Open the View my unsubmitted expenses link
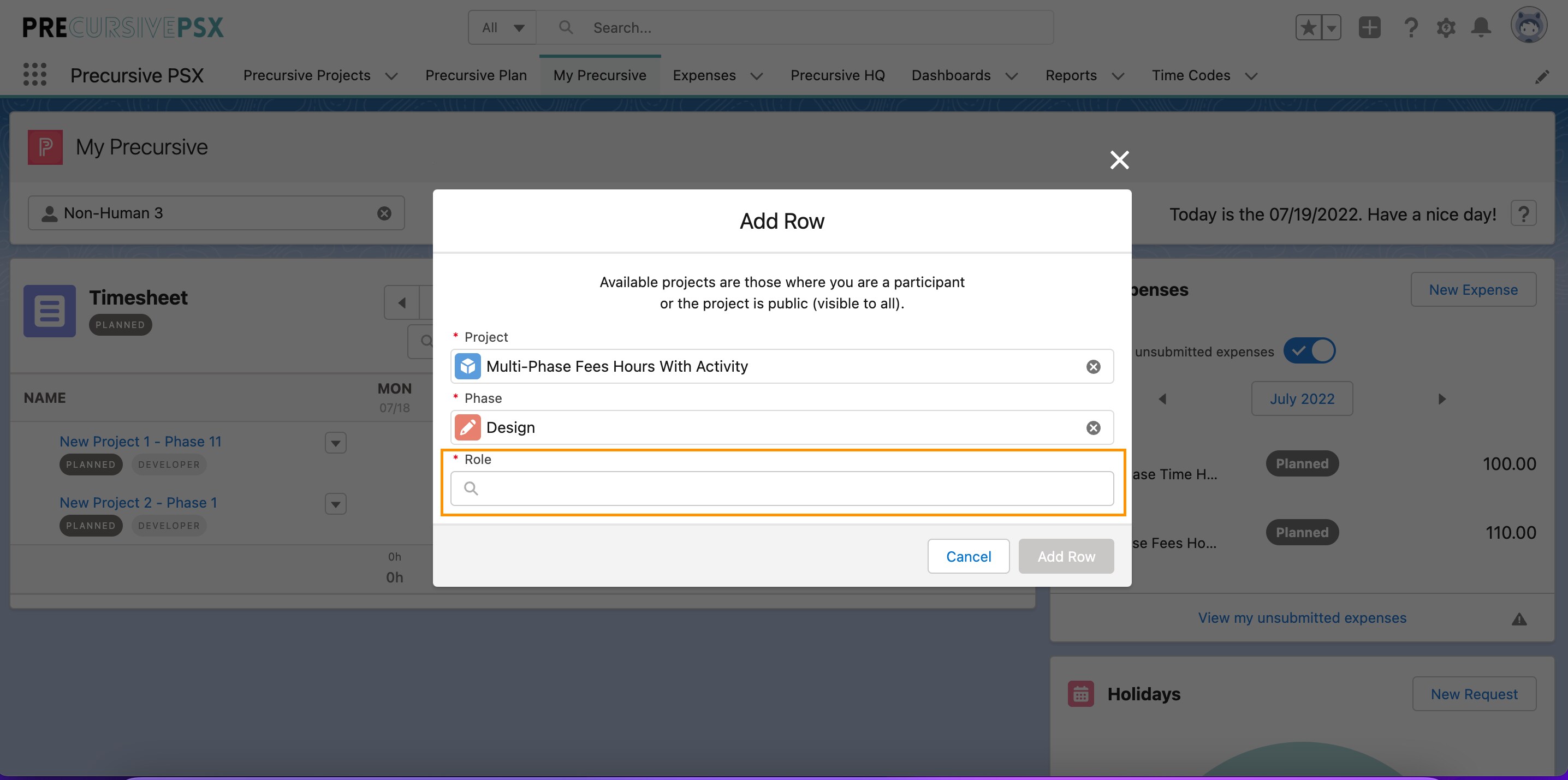Viewport: 1568px width, 780px height. pyautogui.click(x=1303, y=617)
